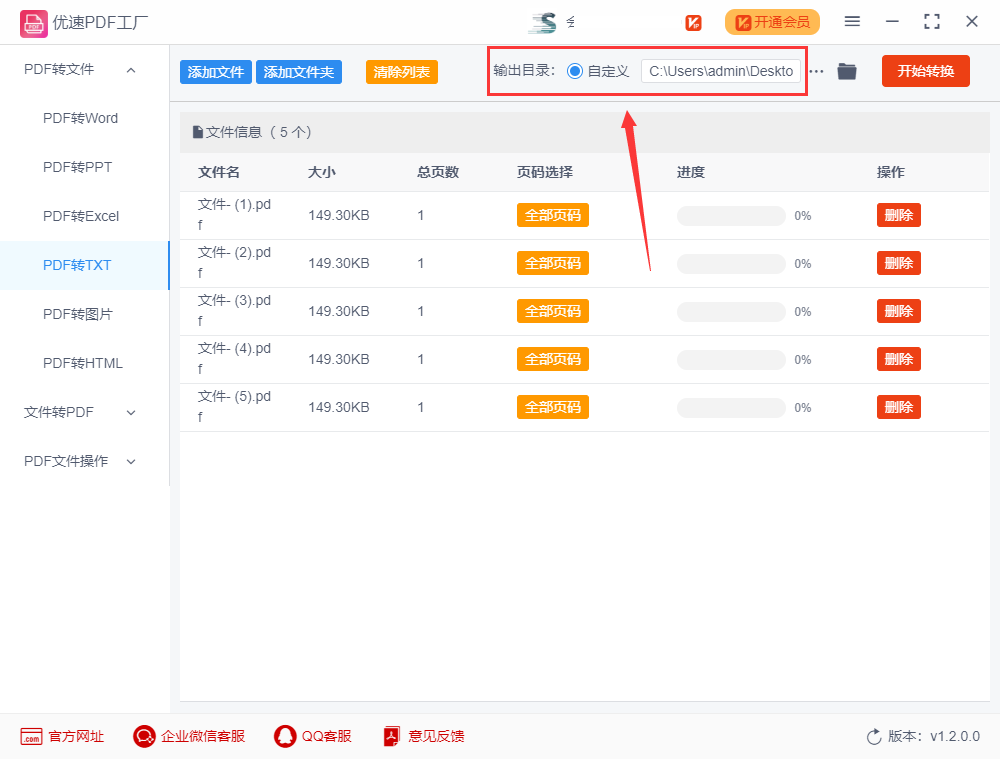Click the 开始转换 button

pyautogui.click(x=926, y=71)
